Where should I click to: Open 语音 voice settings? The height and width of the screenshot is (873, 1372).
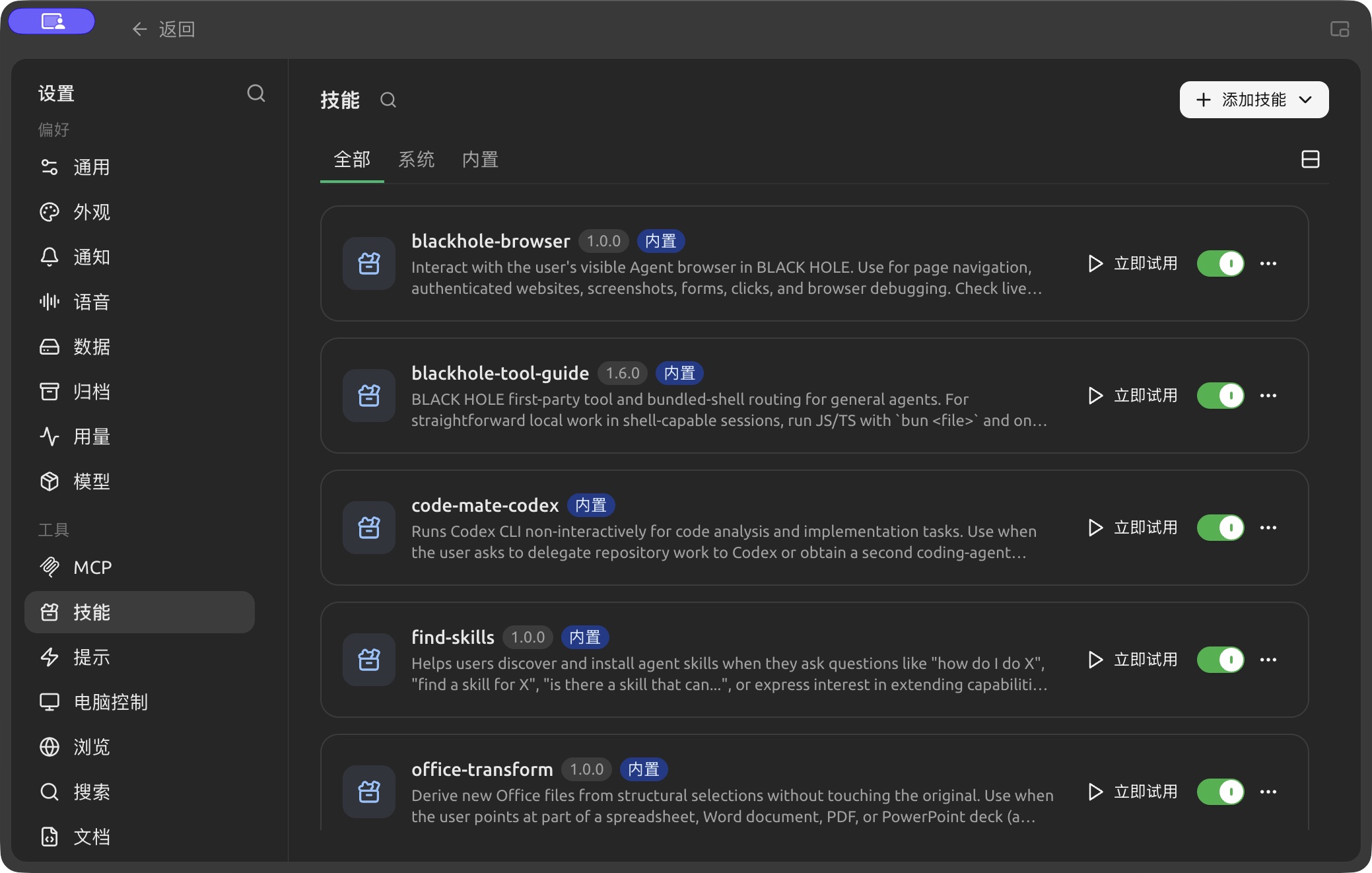tap(139, 302)
